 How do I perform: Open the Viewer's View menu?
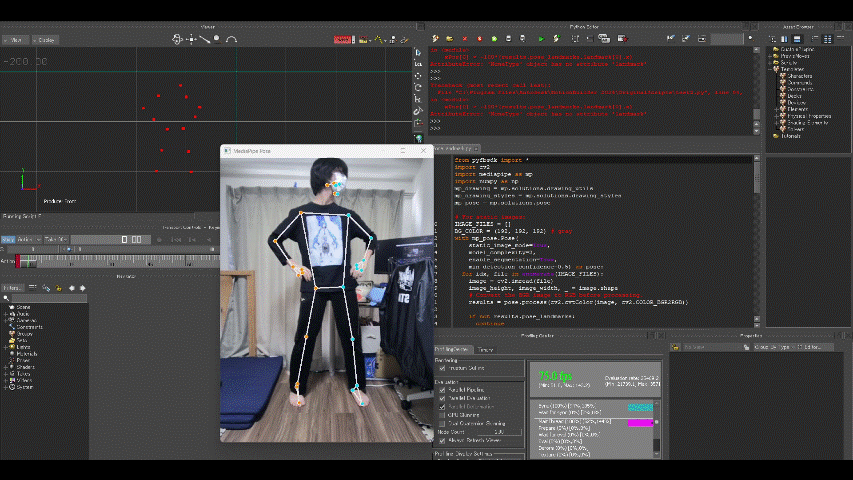point(15,40)
